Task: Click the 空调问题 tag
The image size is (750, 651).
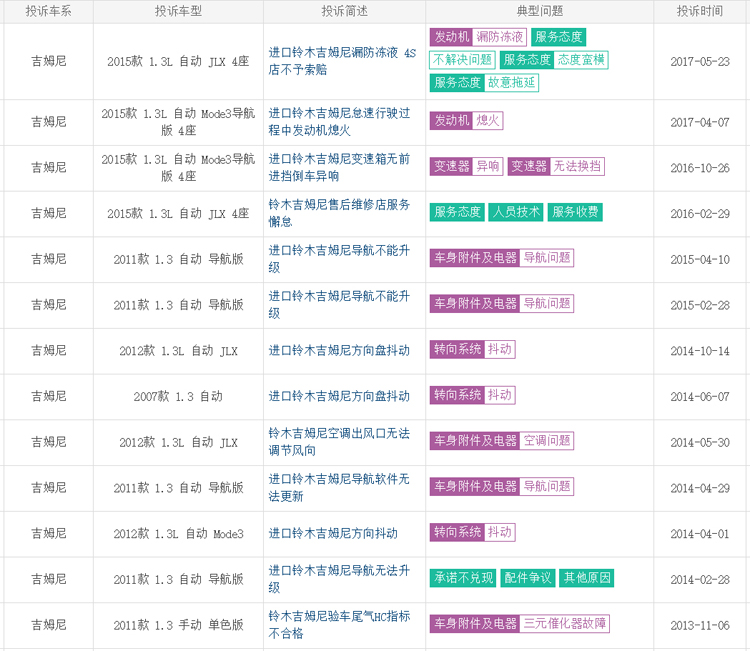Action: coord(547,441)
